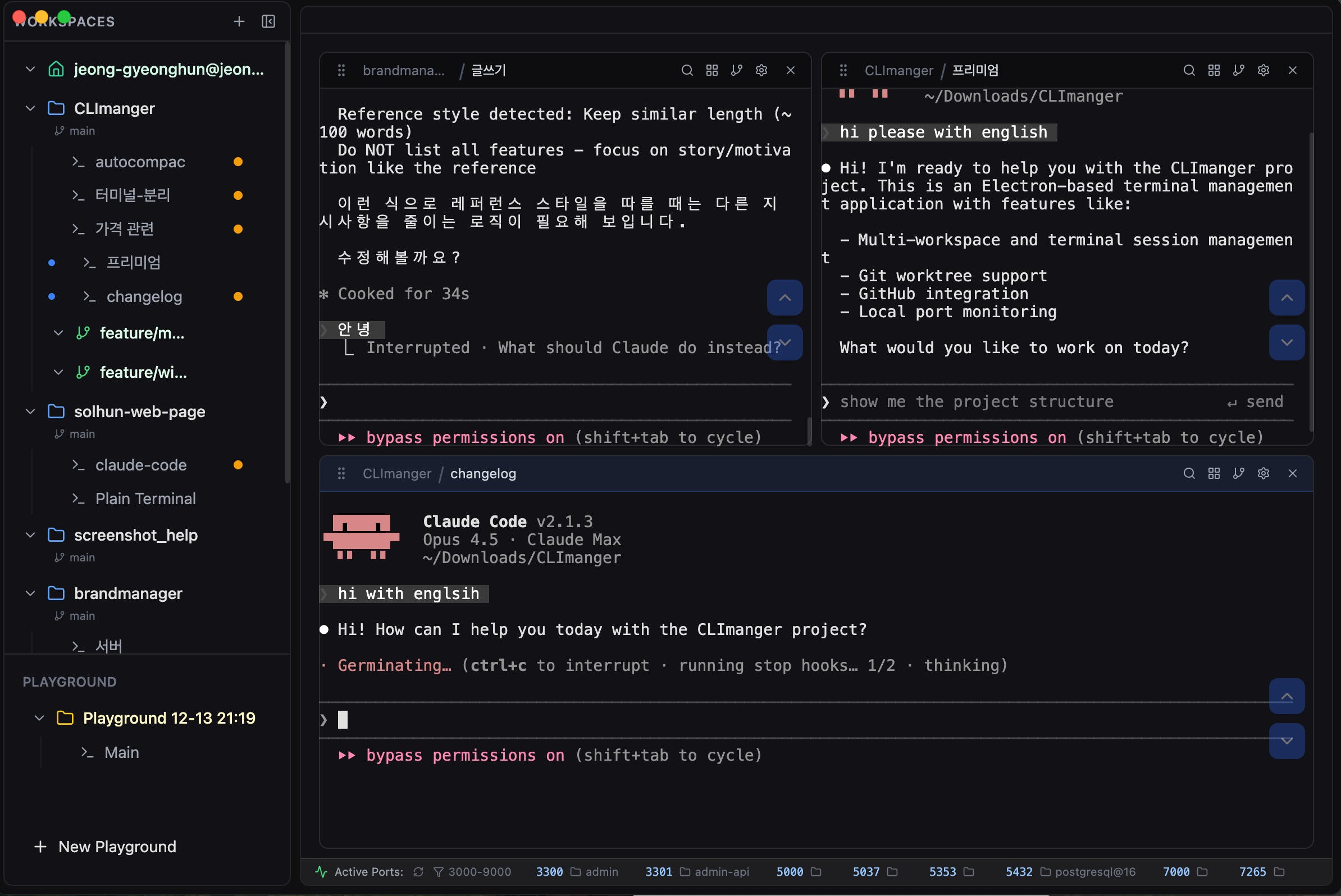This screenshot has width=1341, height=896.
Task: Click the add workspace plus icon
Action: 239,22
